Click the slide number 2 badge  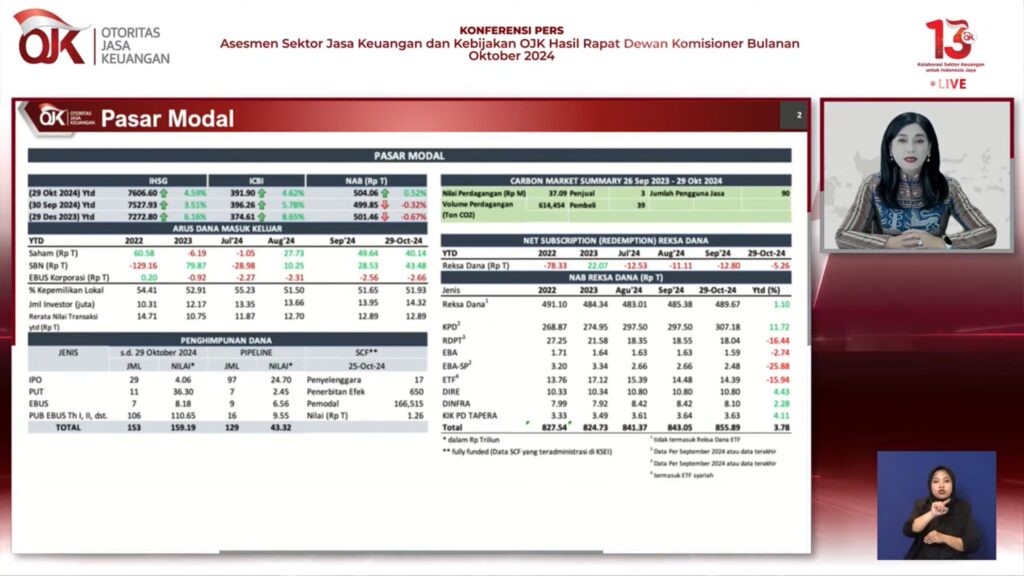pos(794,115)
